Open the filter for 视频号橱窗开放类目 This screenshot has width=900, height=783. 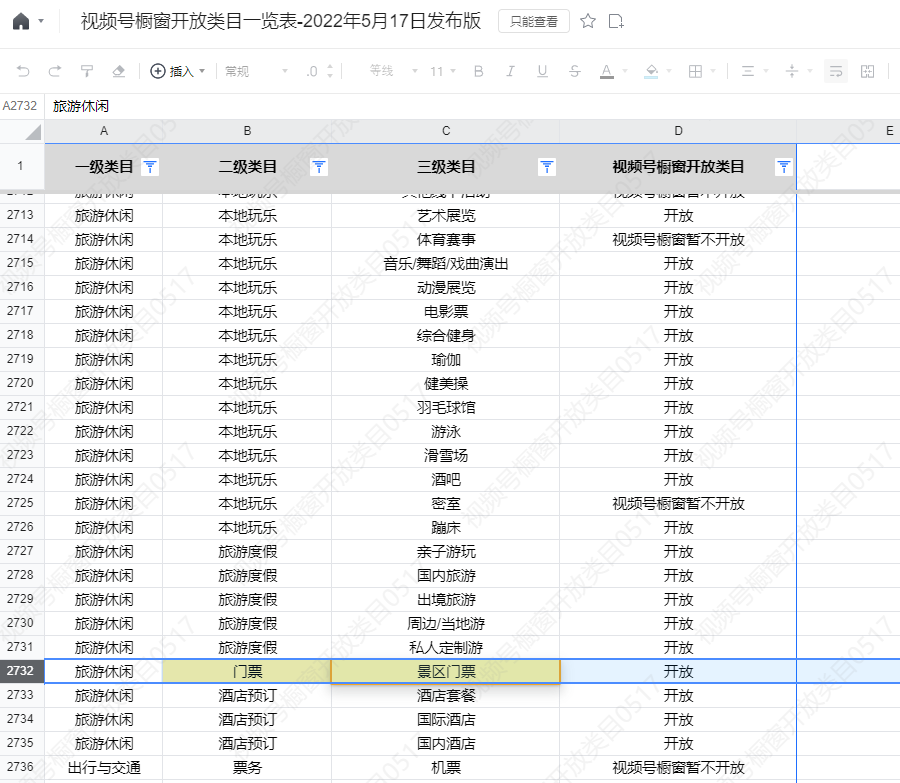784,167
